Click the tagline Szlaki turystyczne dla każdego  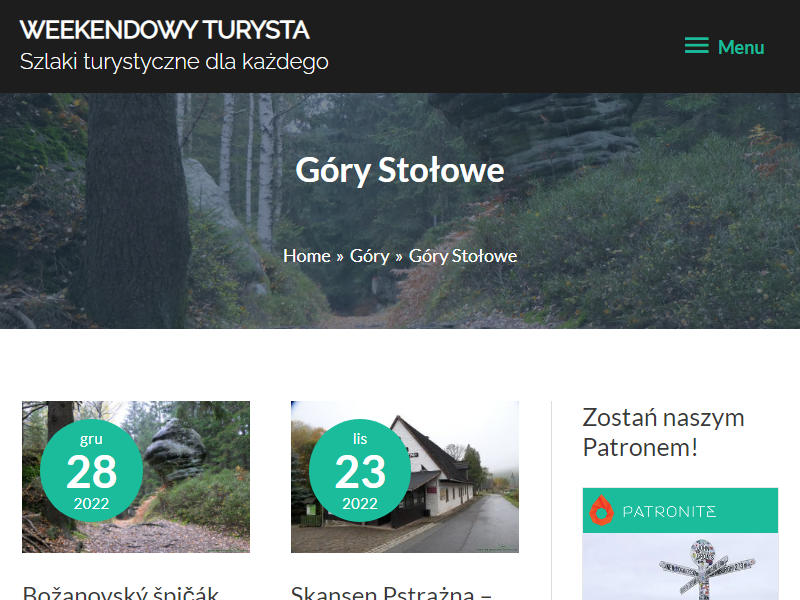[x=174, y=62]
